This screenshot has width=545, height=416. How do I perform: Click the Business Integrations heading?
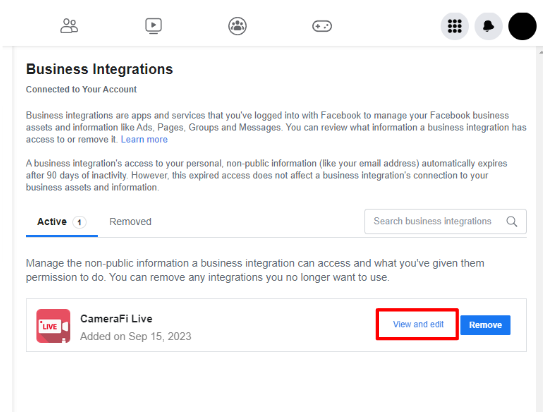click(x=99, y=69)
